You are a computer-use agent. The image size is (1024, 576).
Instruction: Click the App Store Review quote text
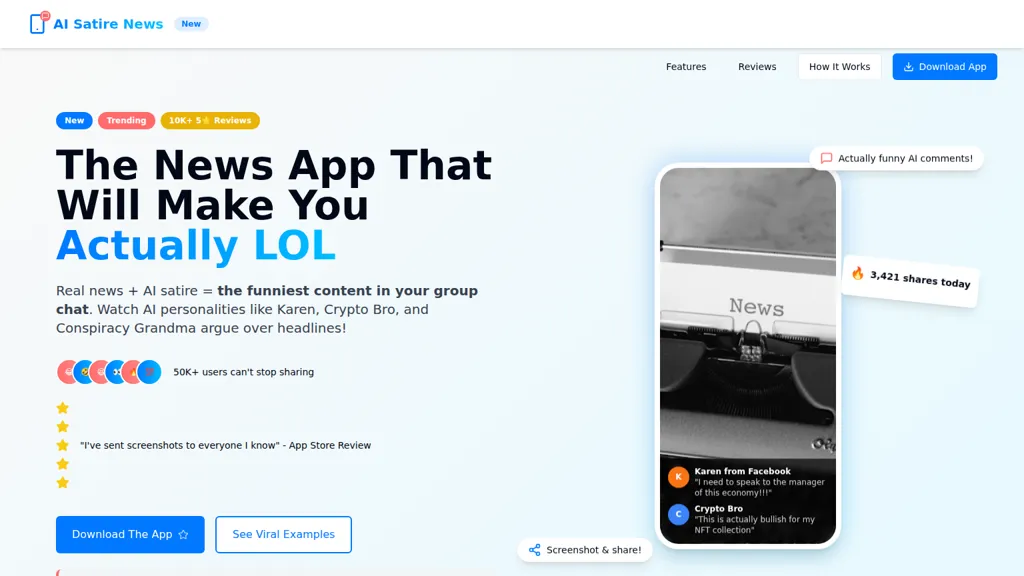225,445
